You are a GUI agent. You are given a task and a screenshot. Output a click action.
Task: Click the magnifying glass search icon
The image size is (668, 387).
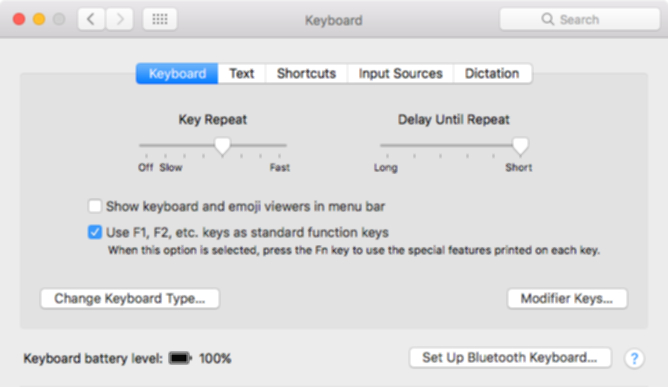(547, 19)
